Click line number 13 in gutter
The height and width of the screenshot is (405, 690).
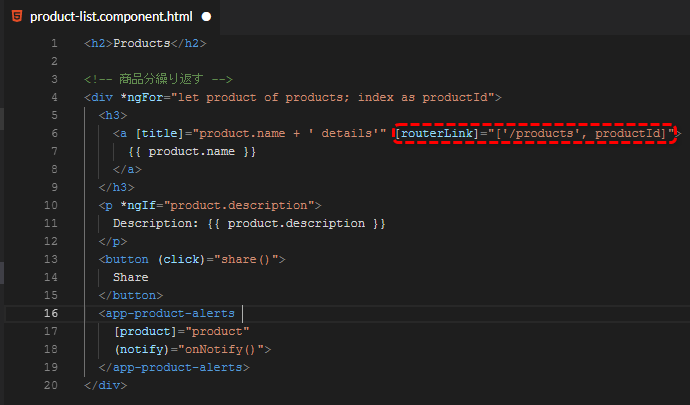click(x=51, y=259)
